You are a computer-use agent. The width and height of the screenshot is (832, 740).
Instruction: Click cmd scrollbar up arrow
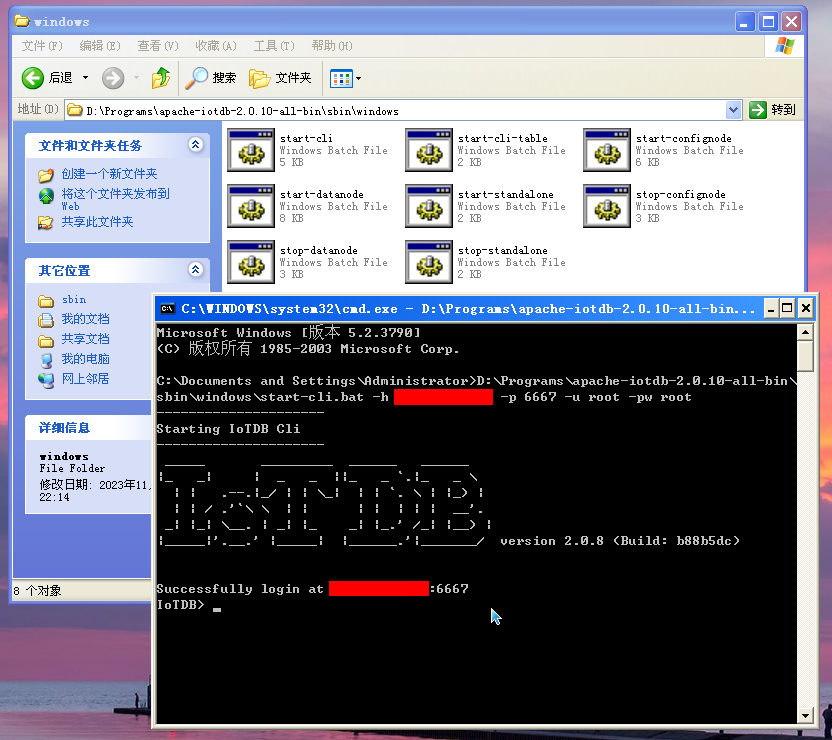click(x=805, y=333)
